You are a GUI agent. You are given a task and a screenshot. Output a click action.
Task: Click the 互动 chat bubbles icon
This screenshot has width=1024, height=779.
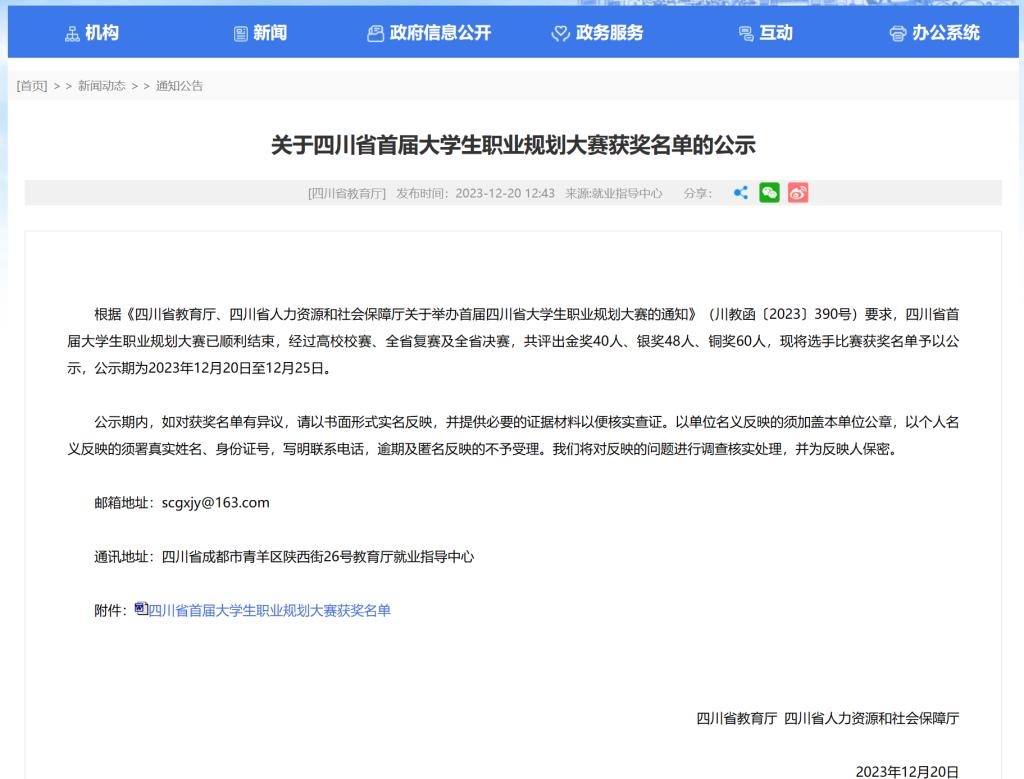pyautogui.click(x=746, y=33)
